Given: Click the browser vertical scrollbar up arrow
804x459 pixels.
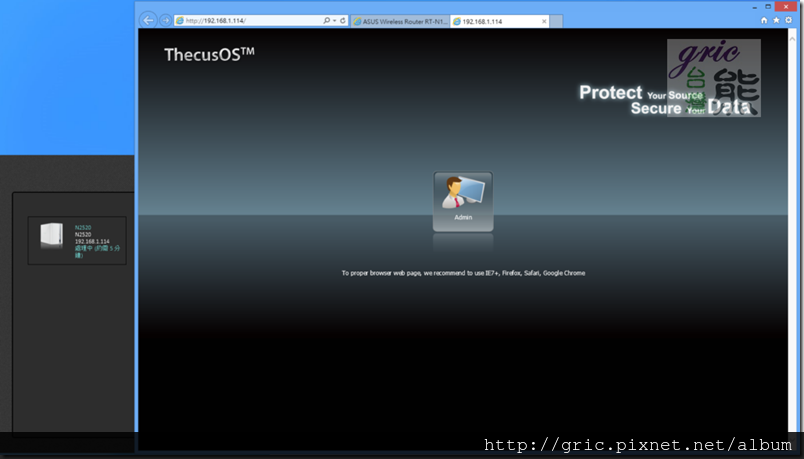Looking at the screenshot, I should point(793,39).
